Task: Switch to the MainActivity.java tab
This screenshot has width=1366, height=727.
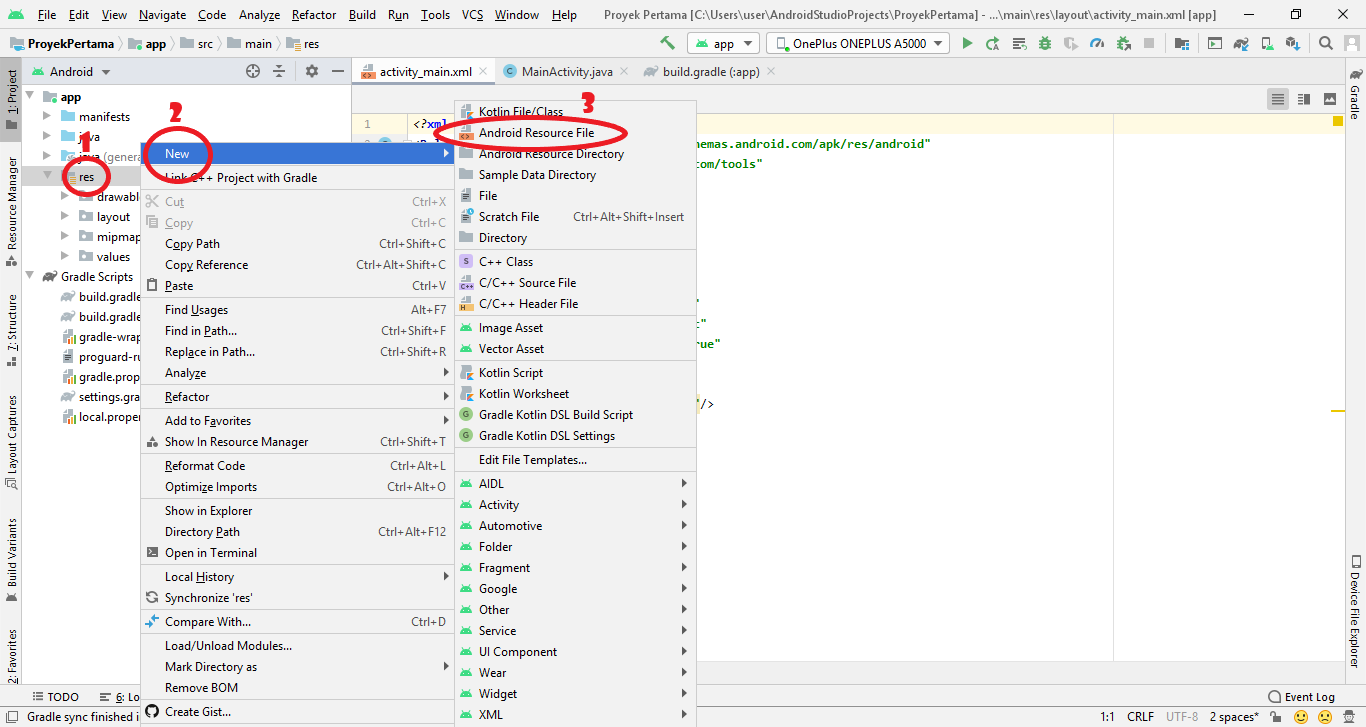Action: coord(564,72)
